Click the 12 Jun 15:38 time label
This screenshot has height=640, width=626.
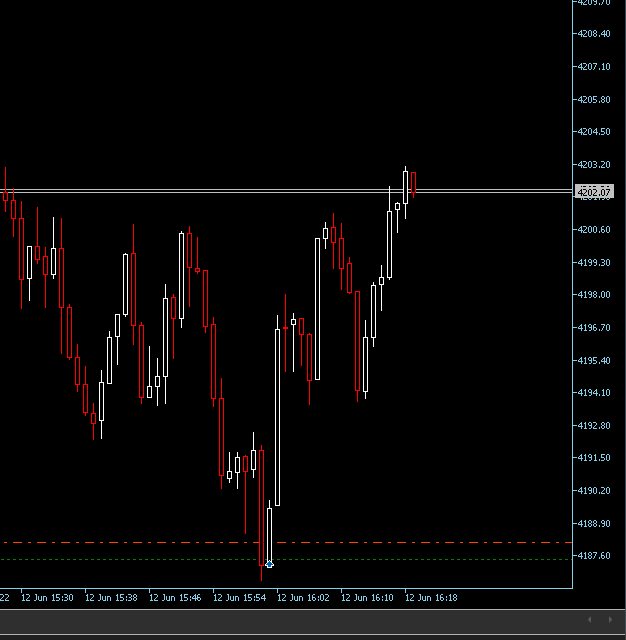coord(111,598)
